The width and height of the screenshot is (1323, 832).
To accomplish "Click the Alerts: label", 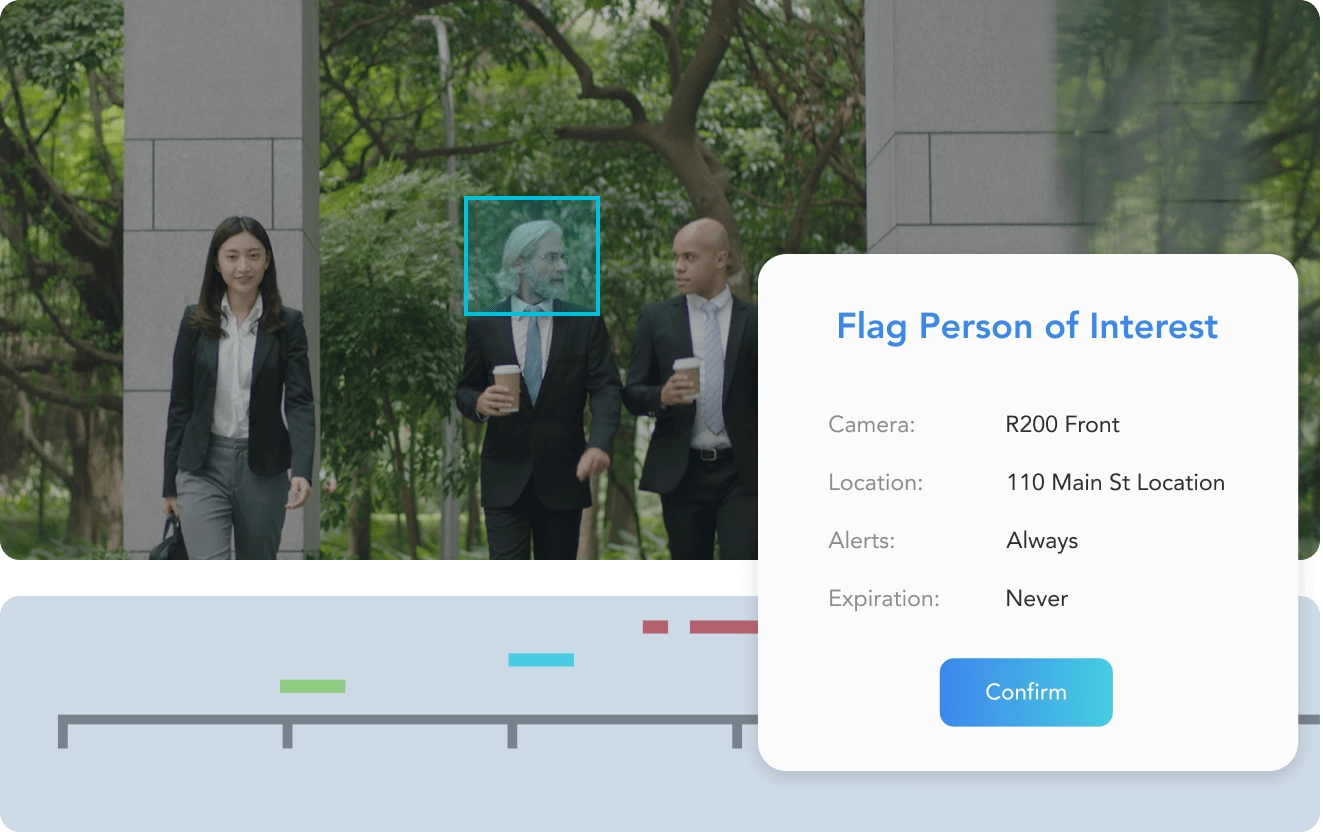I will (861, 541).
